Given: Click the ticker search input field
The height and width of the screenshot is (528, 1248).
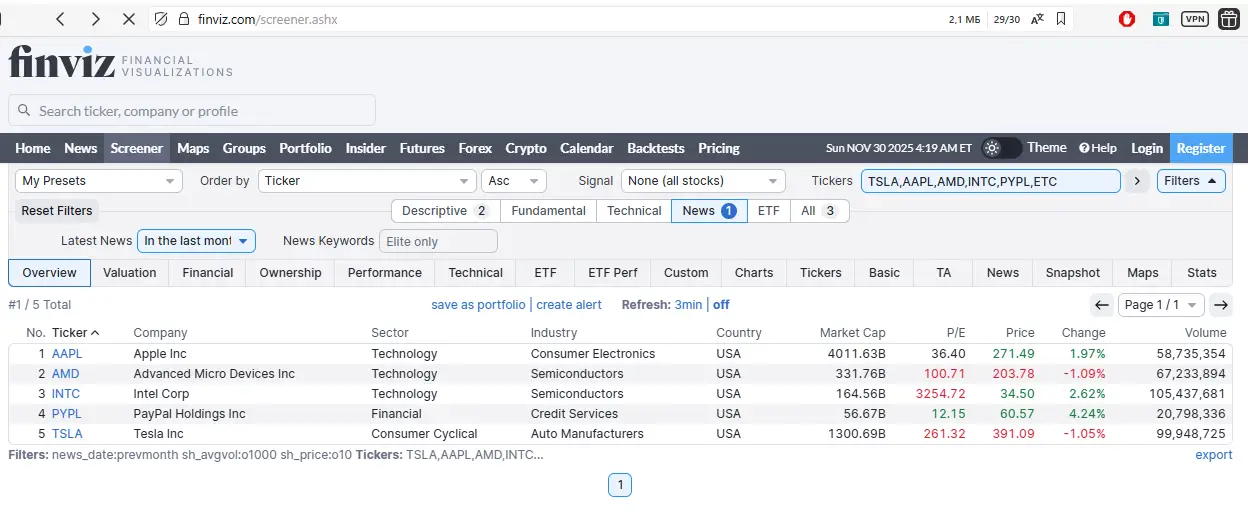Looking at the screenshot, I should pos(192,111).
